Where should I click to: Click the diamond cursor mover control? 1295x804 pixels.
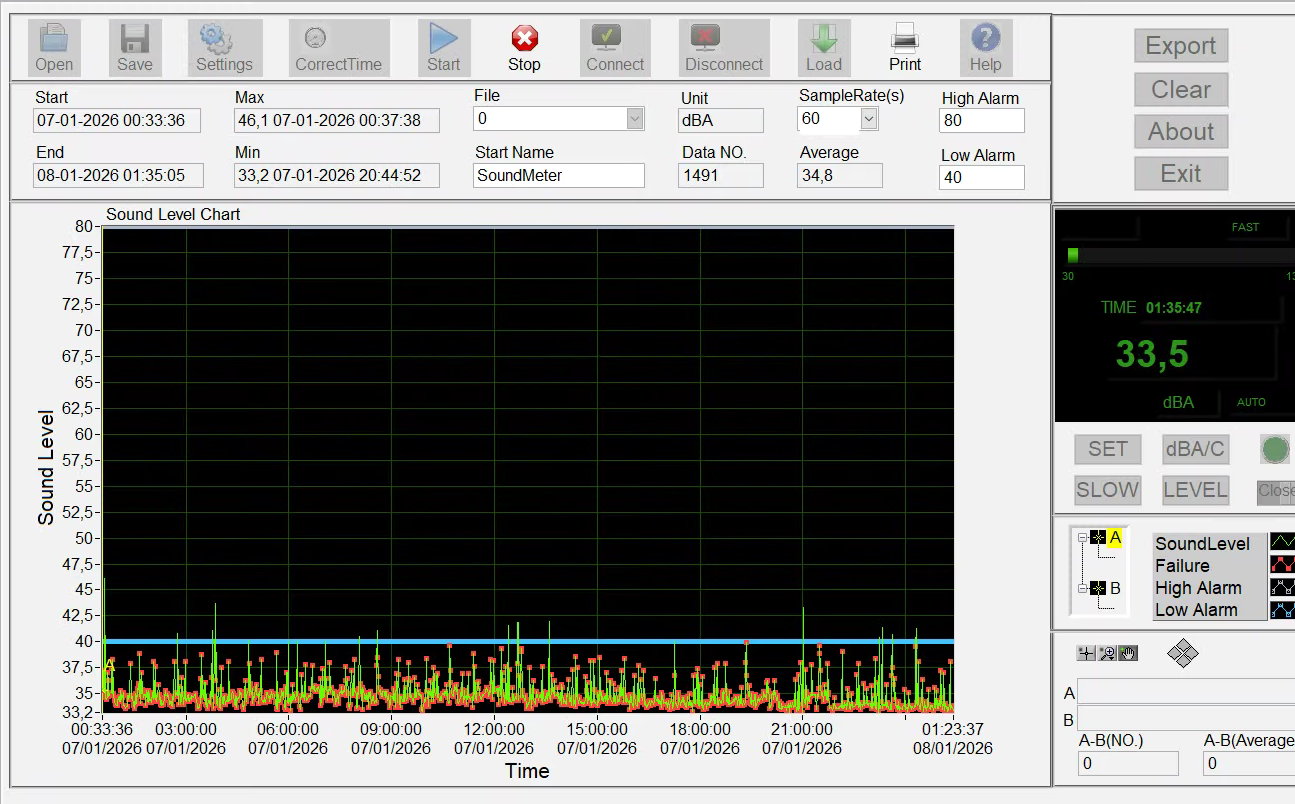pyautogui.click(x=1183, y=654)
